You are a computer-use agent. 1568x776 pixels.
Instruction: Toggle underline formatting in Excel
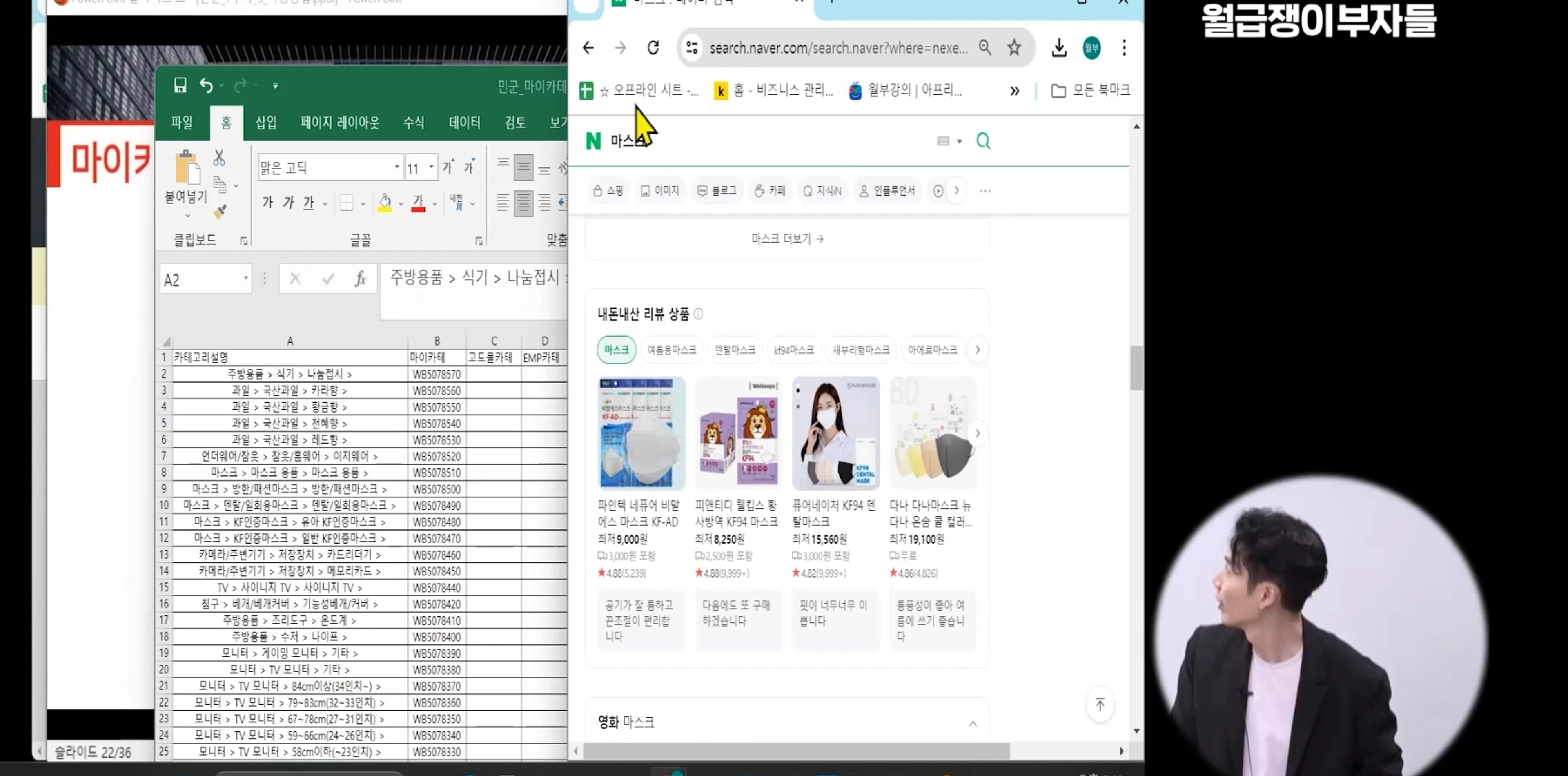coord(309,203)
